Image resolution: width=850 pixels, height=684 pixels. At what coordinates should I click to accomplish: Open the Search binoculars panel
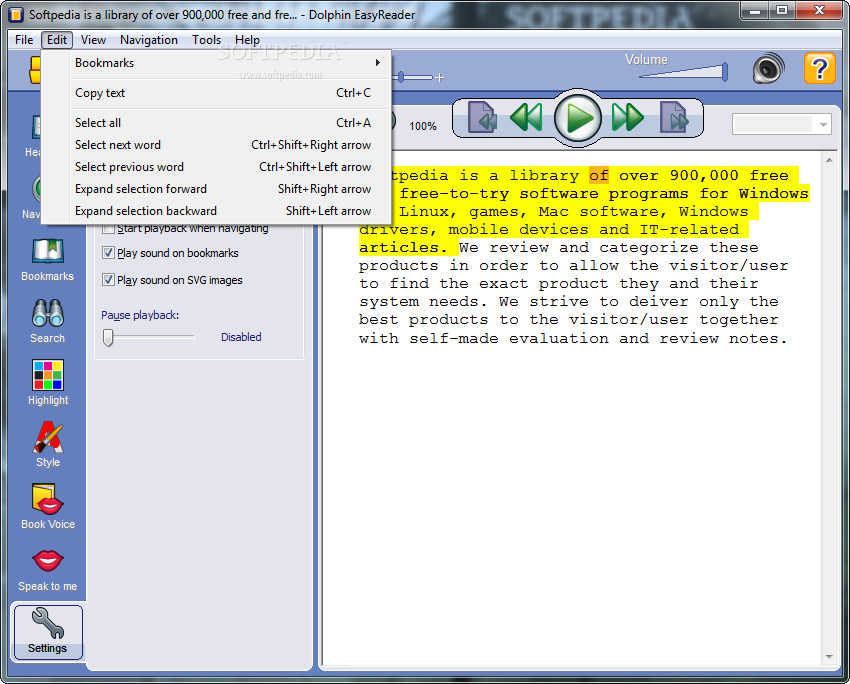[48, 321]
